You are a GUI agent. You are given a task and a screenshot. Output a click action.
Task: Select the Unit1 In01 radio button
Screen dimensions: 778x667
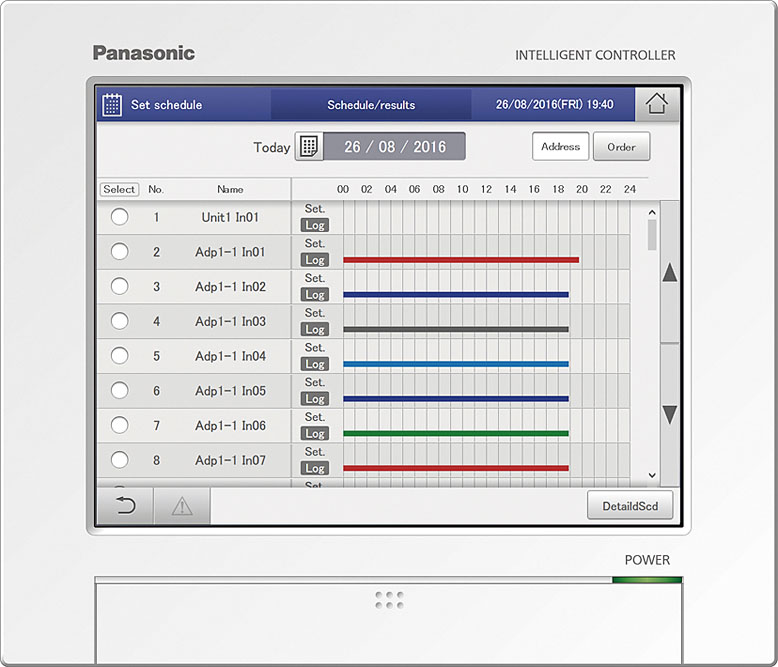click(x=119, y=217)
